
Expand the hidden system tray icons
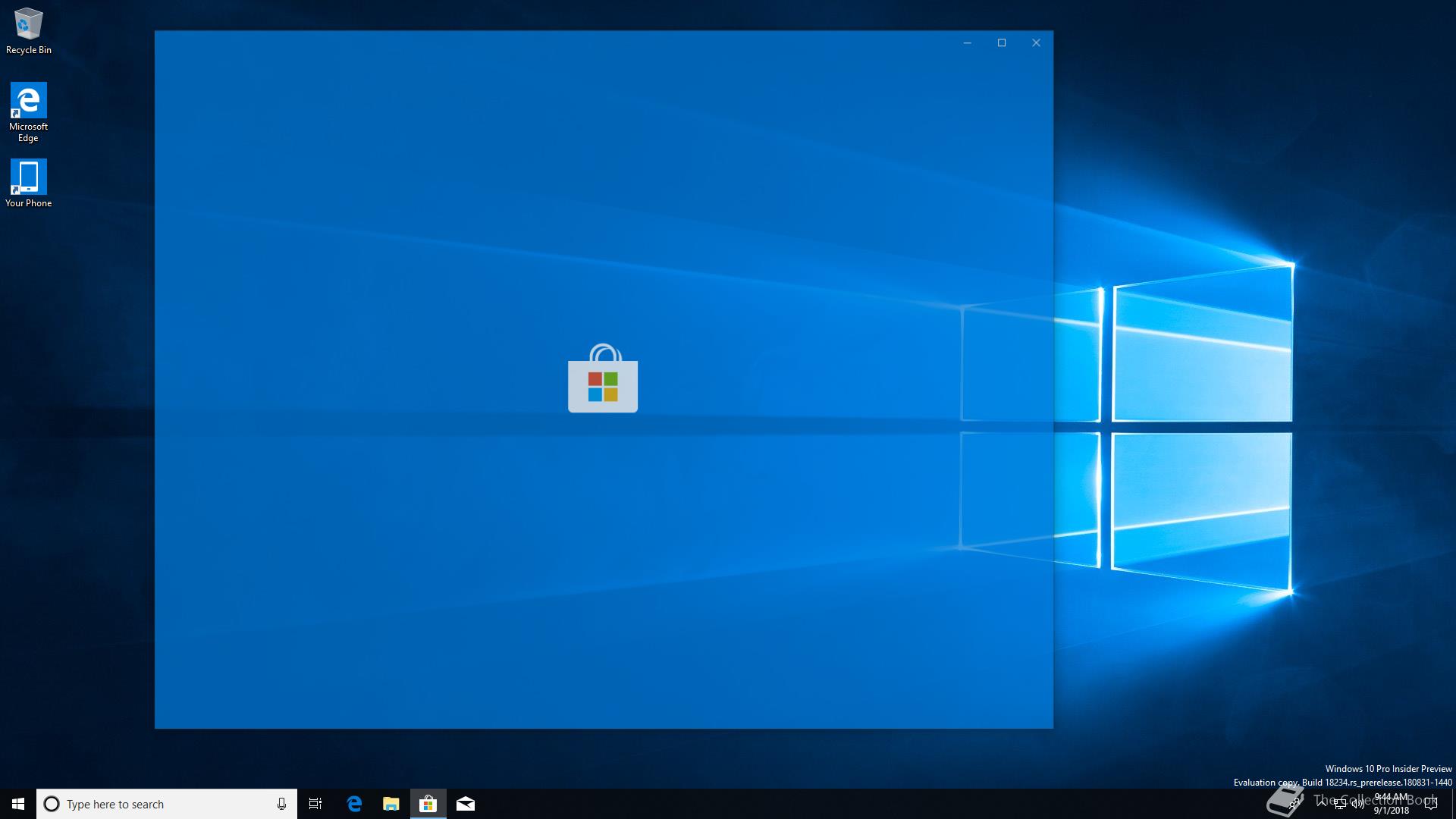[1322, 803]
